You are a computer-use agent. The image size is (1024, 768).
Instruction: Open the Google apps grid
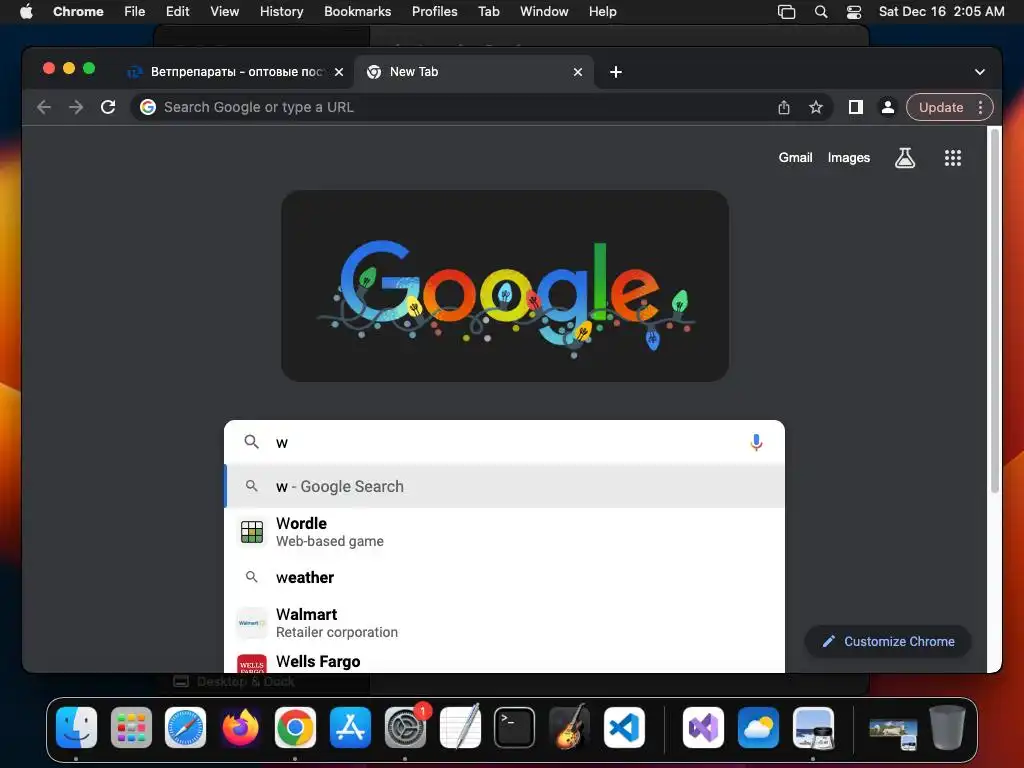tap(953, 157)
